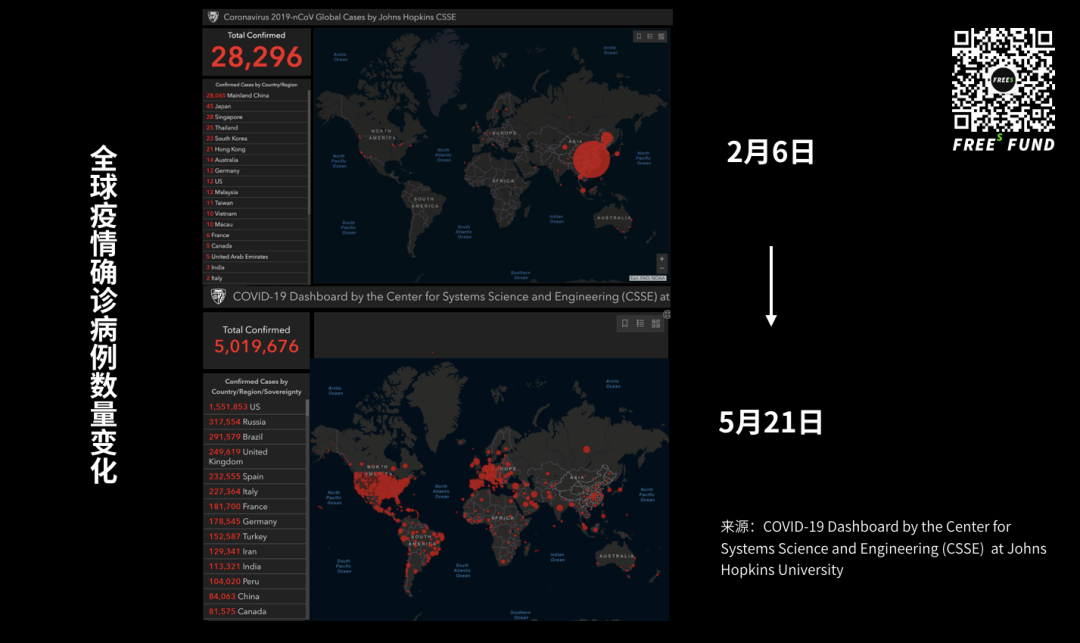The height and width of the screenshot is (643, 1080).
Task: Click the scrollbar of the lower country list
Action: point(307,450)
